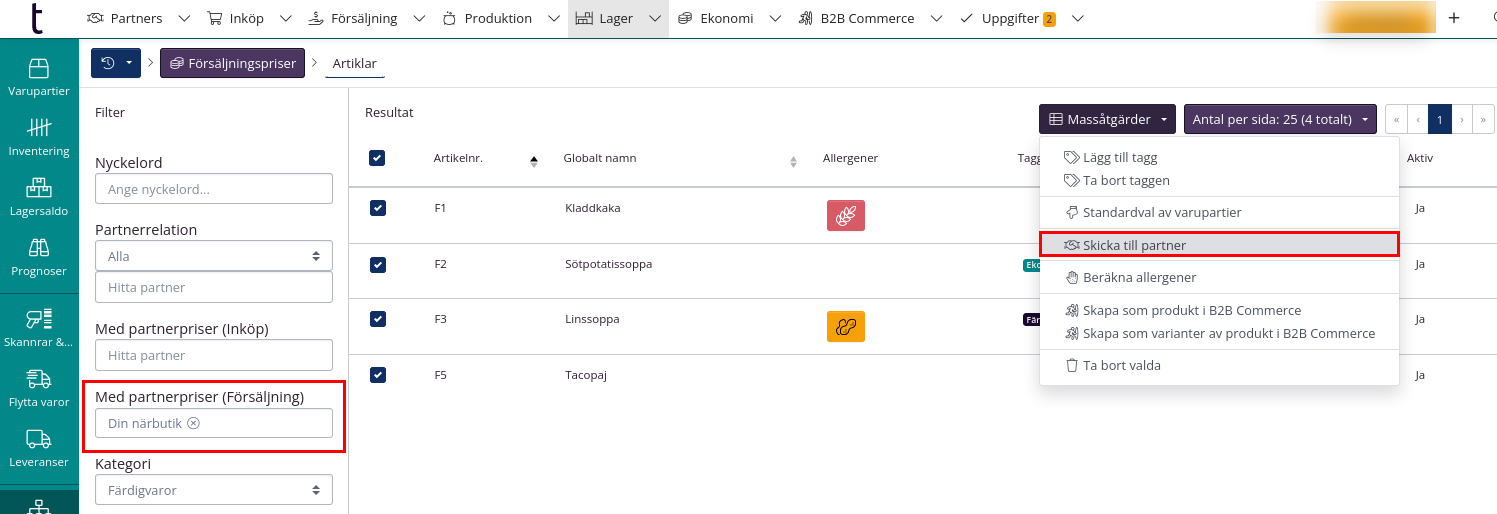Click the Nyckelord keyword input field

213,189
